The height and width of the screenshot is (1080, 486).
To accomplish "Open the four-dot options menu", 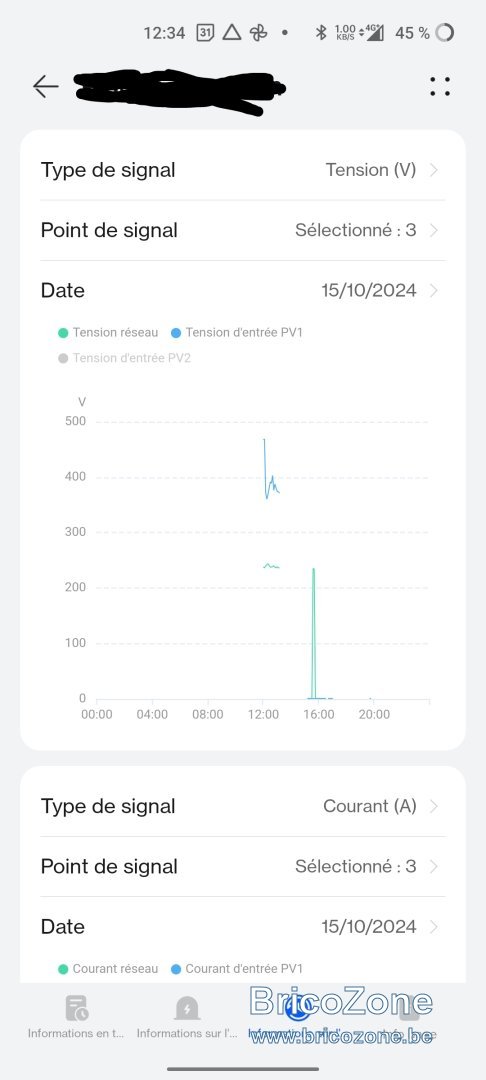I will 440,86.
